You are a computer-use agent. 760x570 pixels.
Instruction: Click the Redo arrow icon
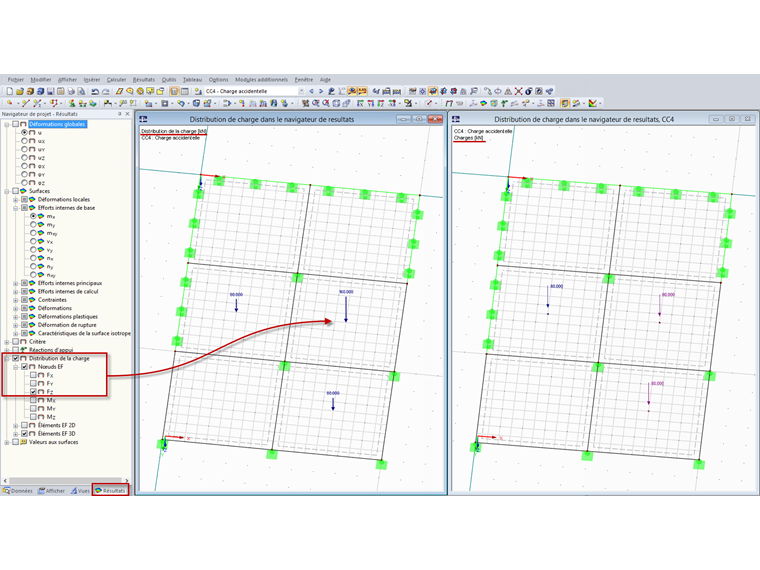tap(105, 91)
